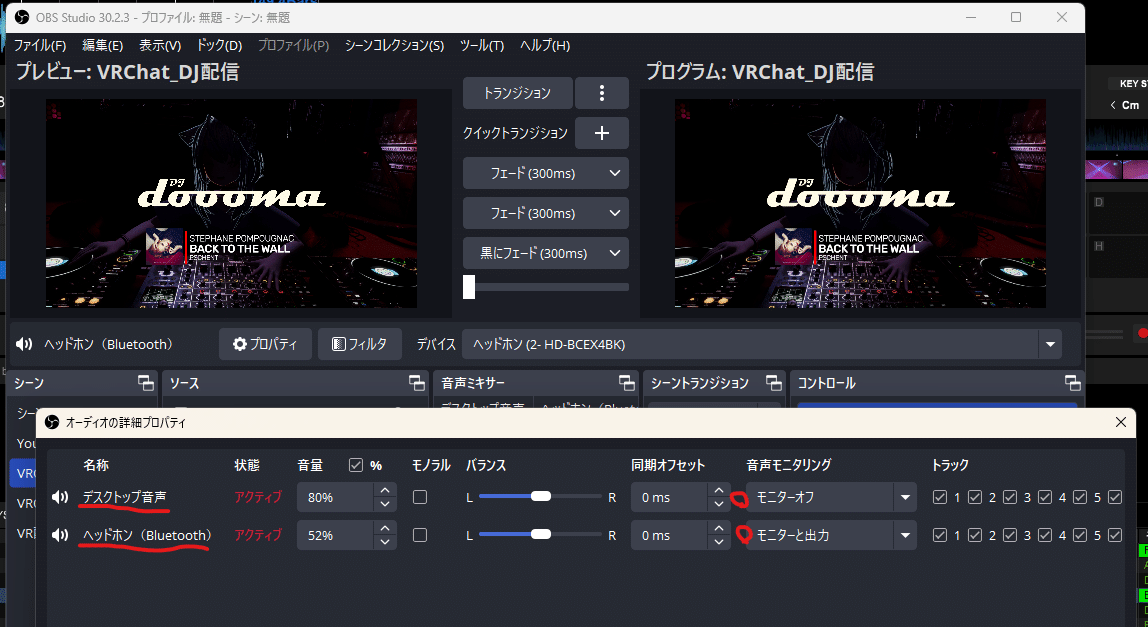Screen dimensions: 1148x627
Task: Open the second フェード (300ms) dropdown
Action: (x=545, y=213)
